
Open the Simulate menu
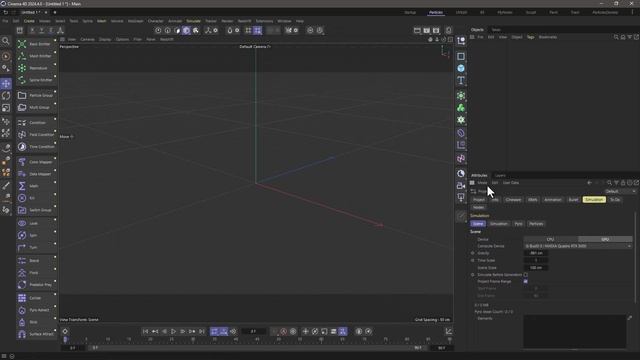coord(193,21)
